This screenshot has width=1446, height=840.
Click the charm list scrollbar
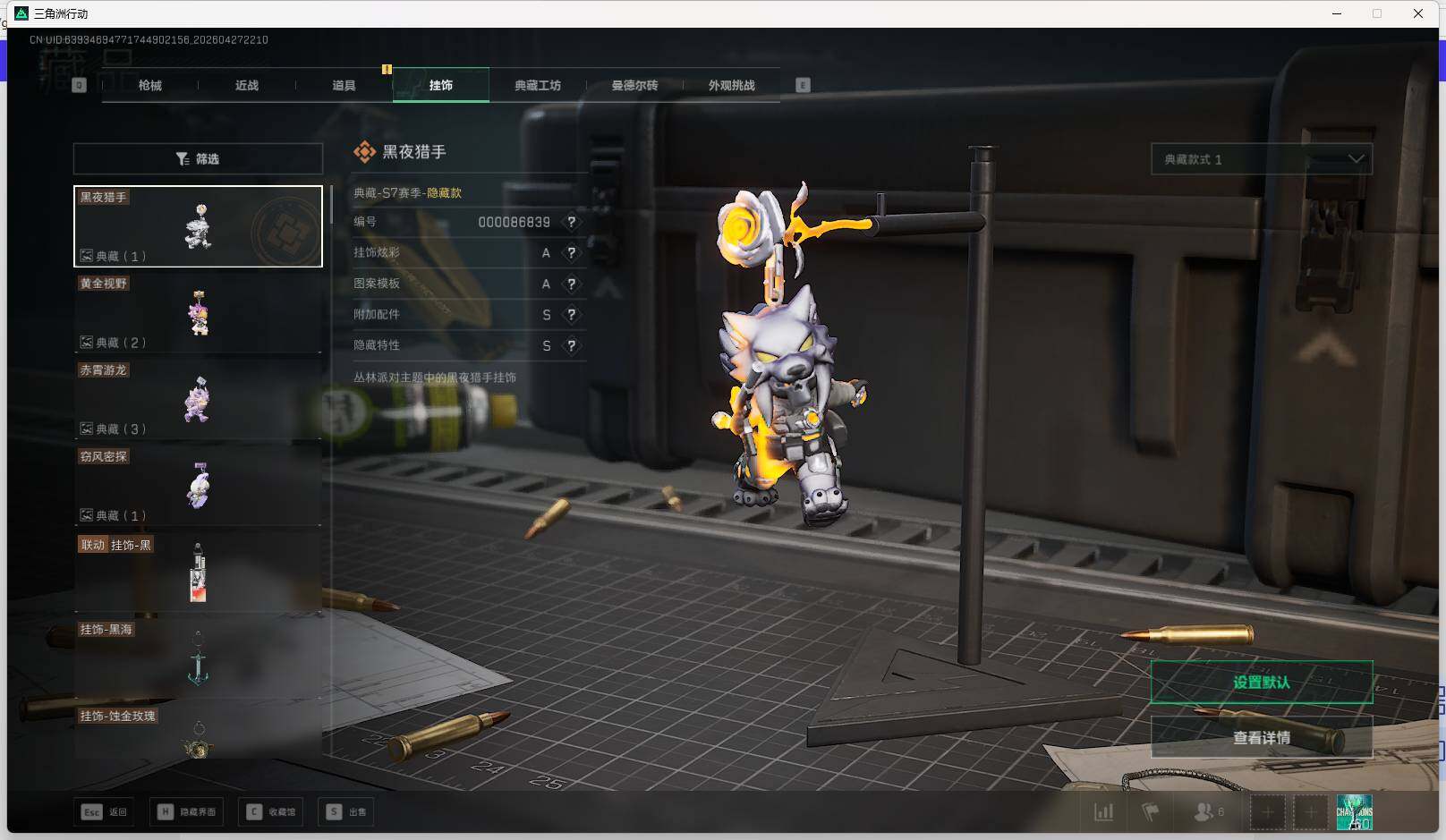pos(331,206)
